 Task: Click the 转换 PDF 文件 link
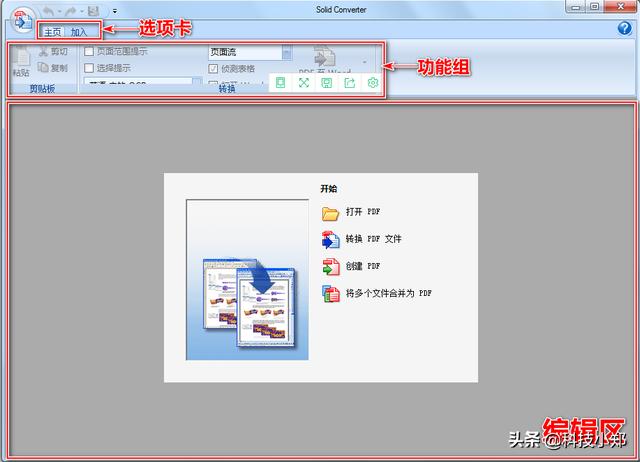click(x=373, y=239)
